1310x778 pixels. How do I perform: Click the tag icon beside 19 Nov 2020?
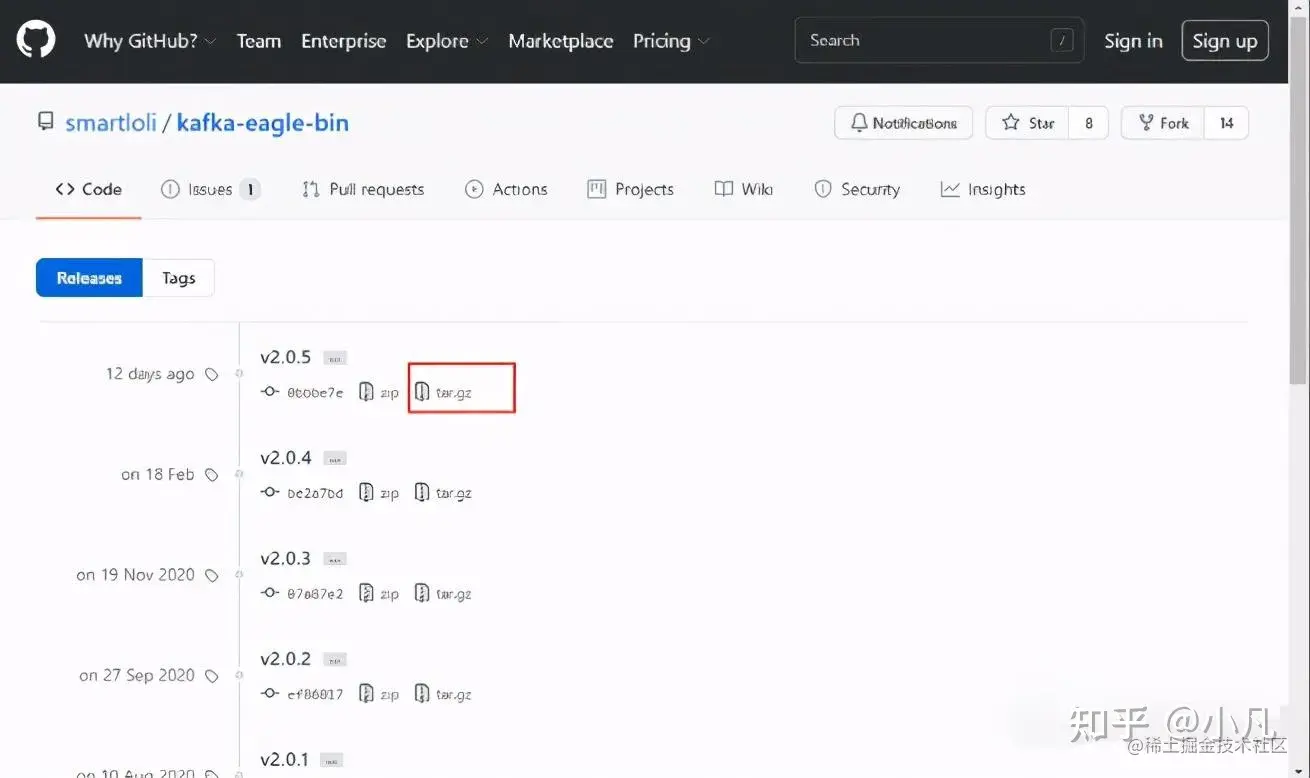click(211, 575)
